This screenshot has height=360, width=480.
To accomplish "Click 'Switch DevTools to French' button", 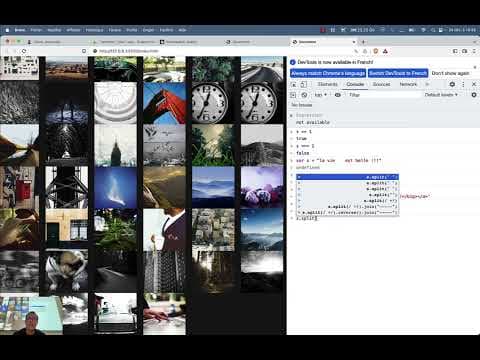I will (x=398, y=73).
